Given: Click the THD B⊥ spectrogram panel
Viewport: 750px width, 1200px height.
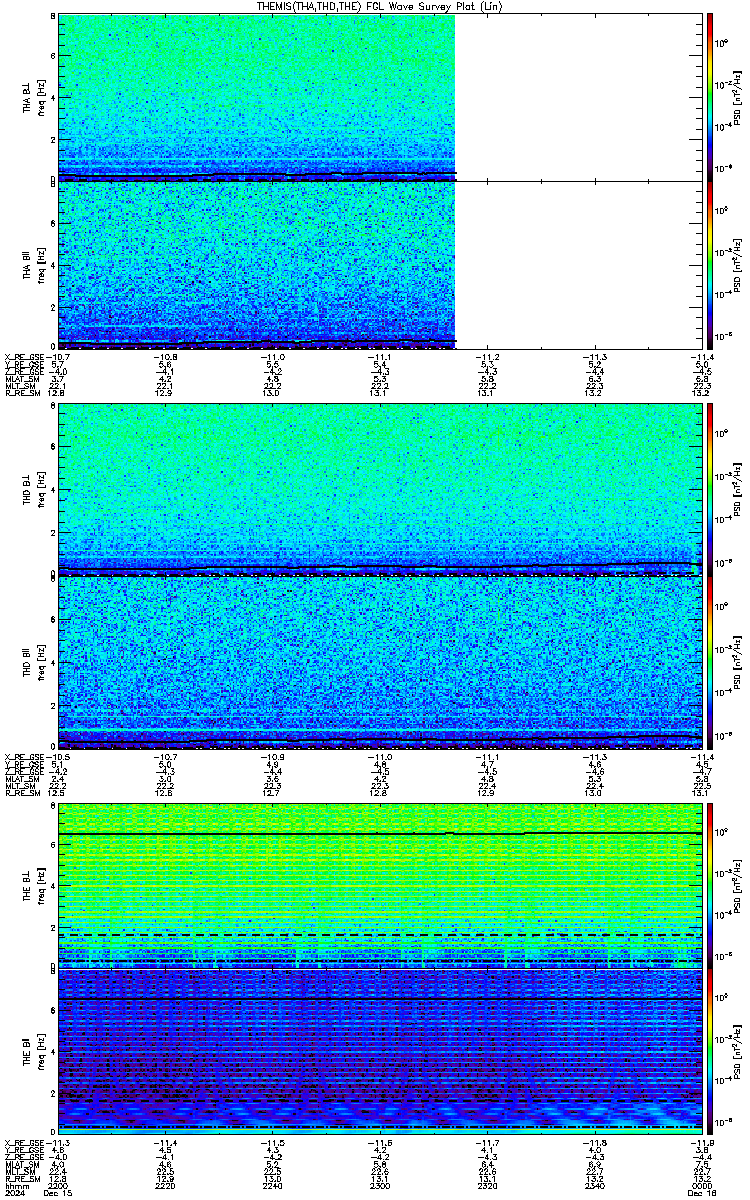Looking at the screenshot, I should tap(380, 490).
